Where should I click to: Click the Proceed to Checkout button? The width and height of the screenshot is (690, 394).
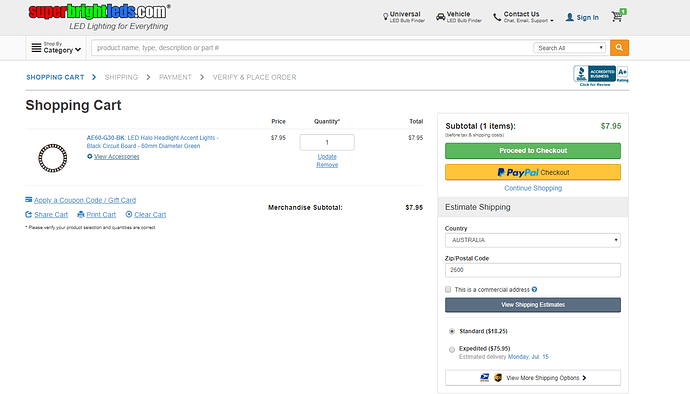tap(533, 151)
